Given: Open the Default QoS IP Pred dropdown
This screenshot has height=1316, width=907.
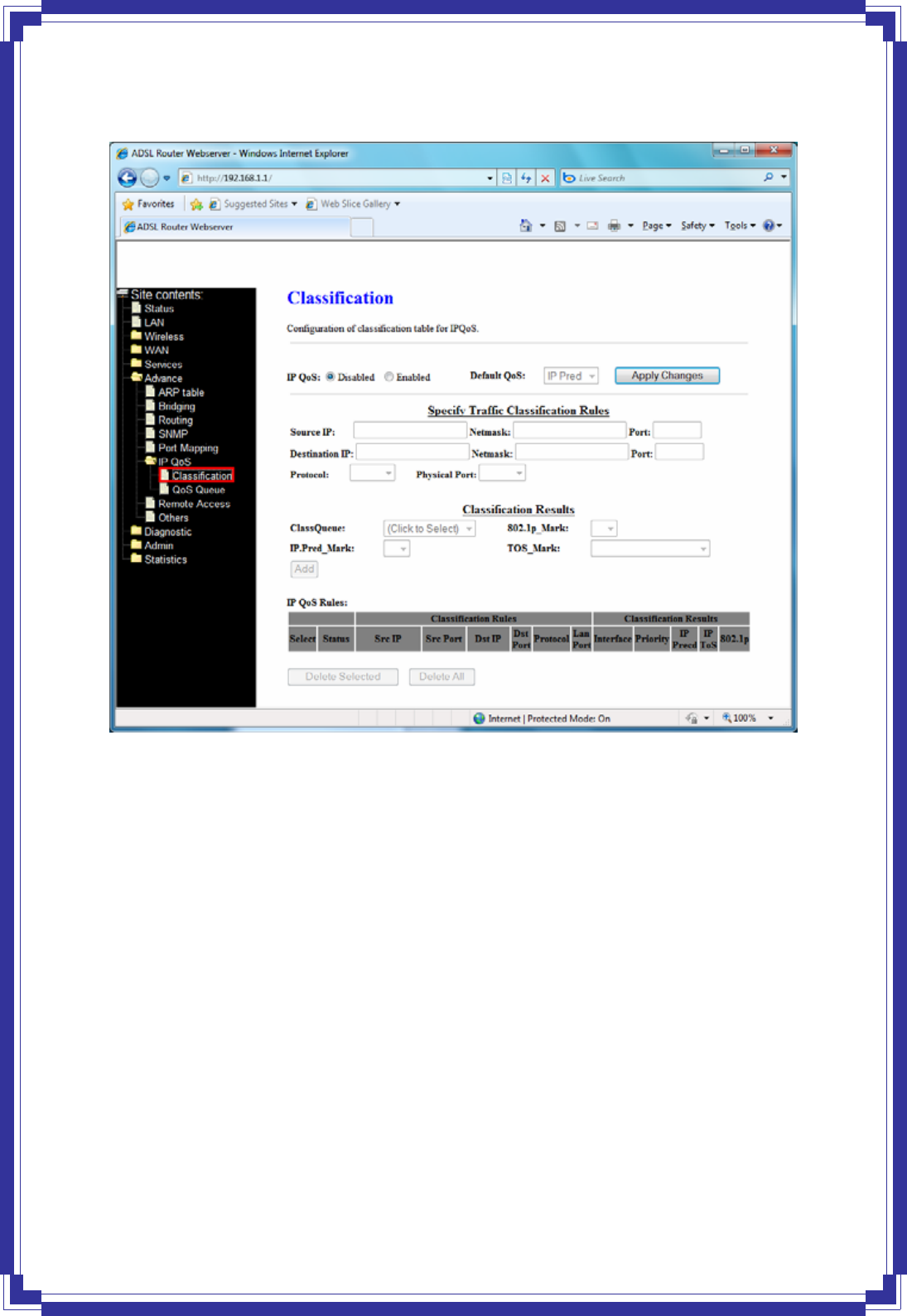Looking at the screenshot, I should coord(571,376).
